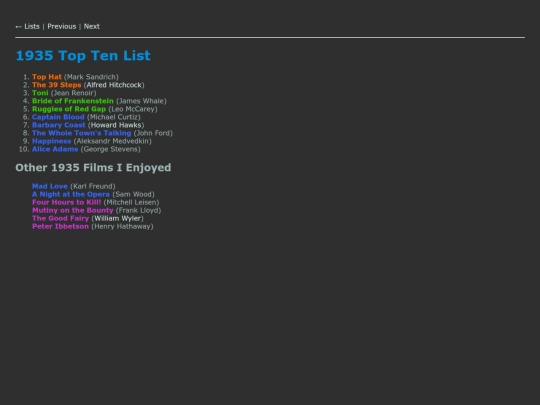Click the text (John Ford)
540x405 pixels.
153,133
